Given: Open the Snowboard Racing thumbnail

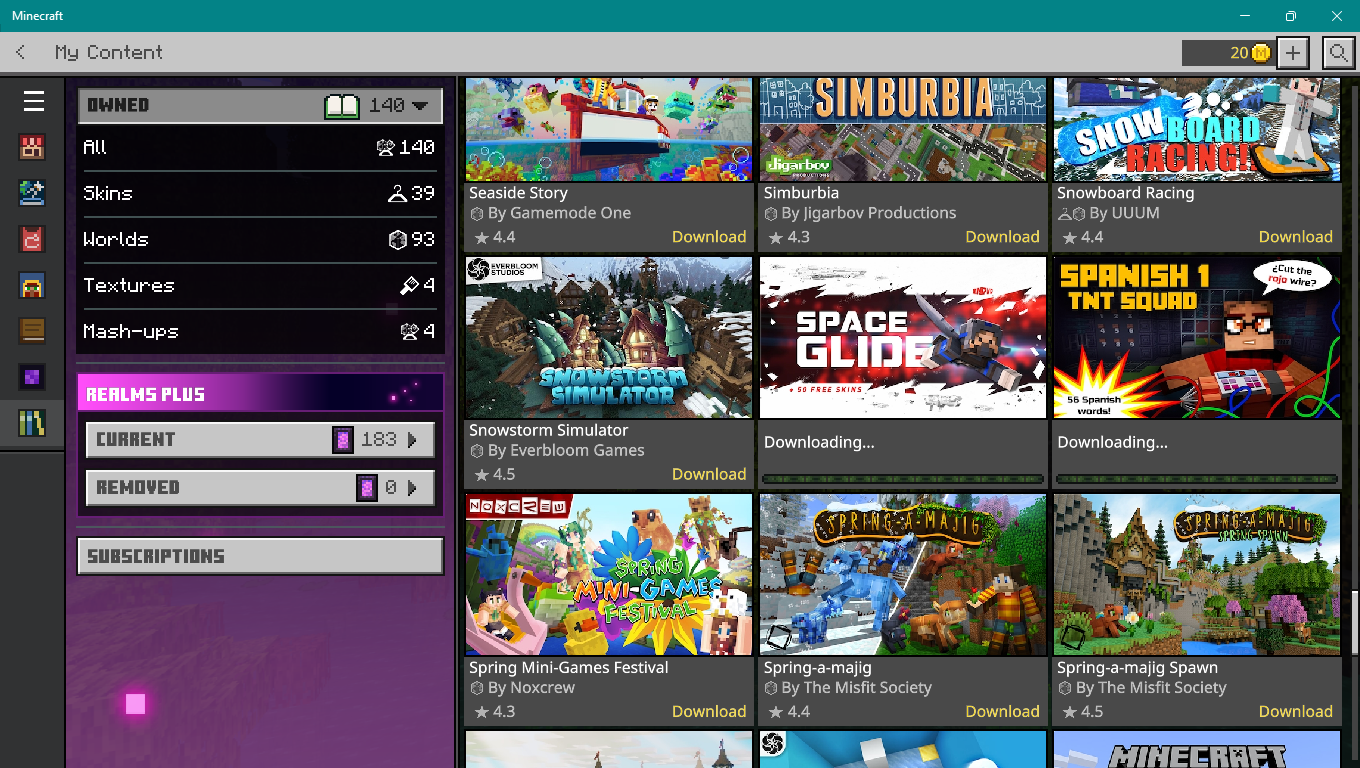Looking at the screenshot, I should pyautogui.click(x=1197, y=129).
